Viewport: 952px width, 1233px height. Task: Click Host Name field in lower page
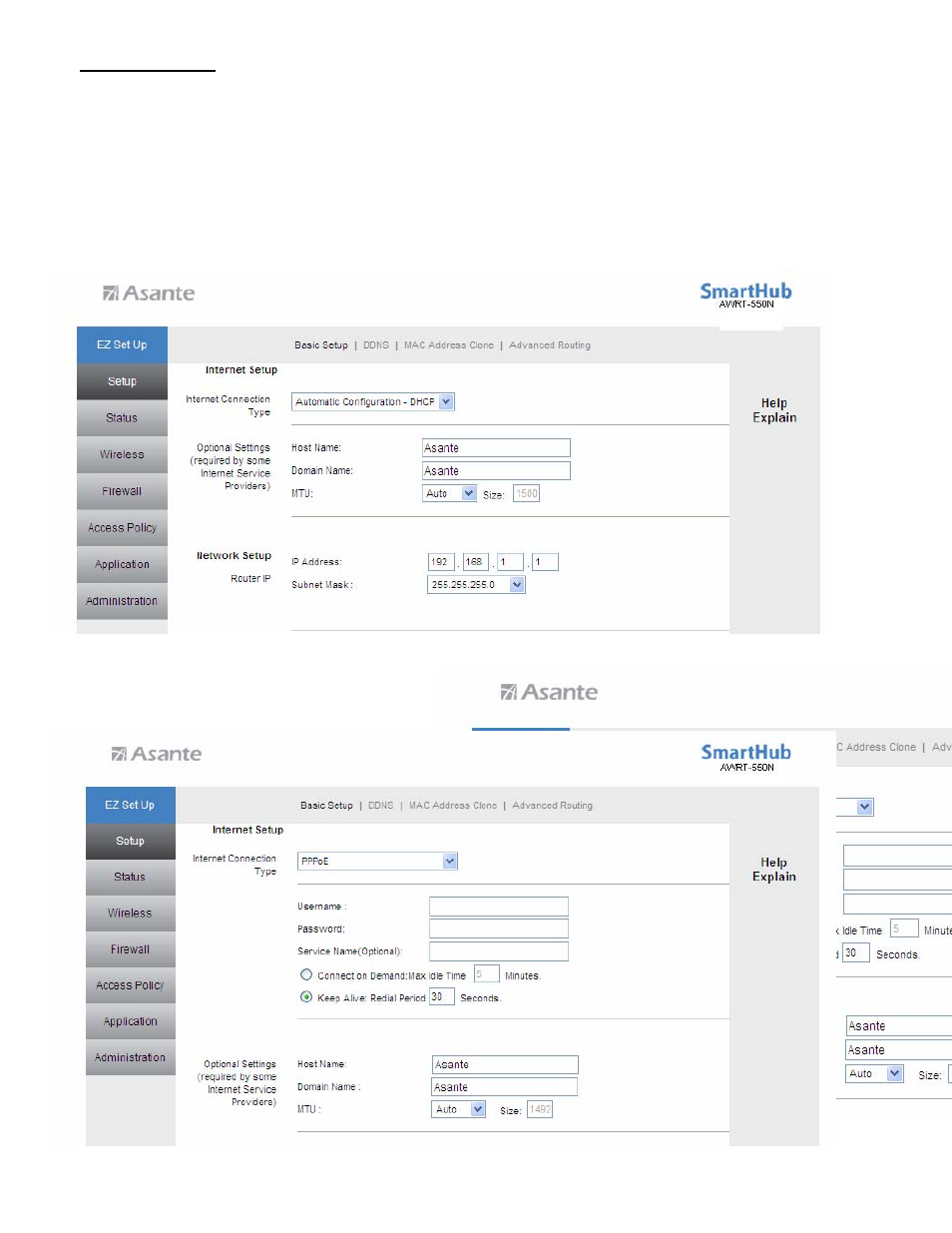pyautogui.click(x=505, y=1065)
